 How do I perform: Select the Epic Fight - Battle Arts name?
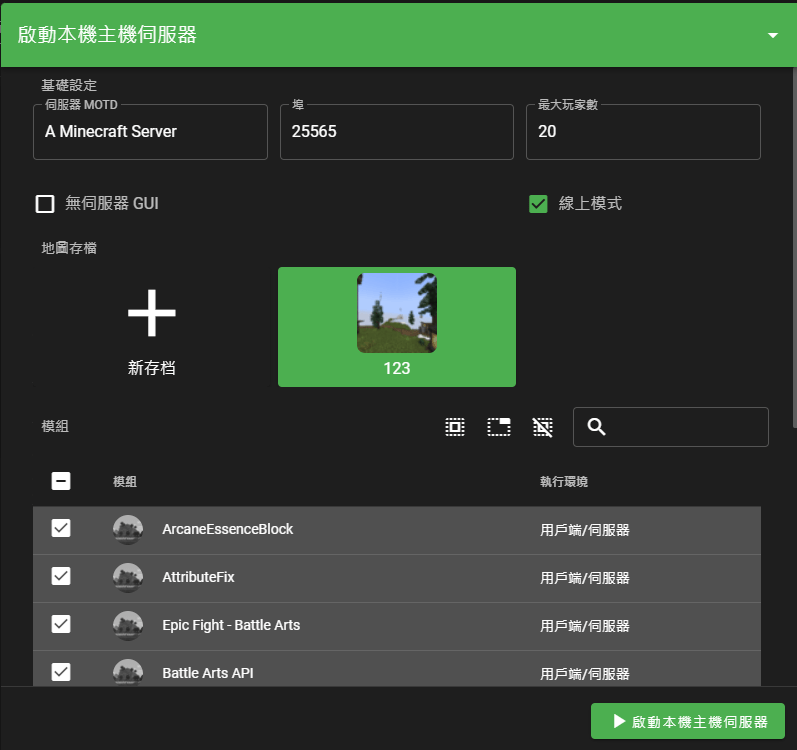tap(231, 625)
